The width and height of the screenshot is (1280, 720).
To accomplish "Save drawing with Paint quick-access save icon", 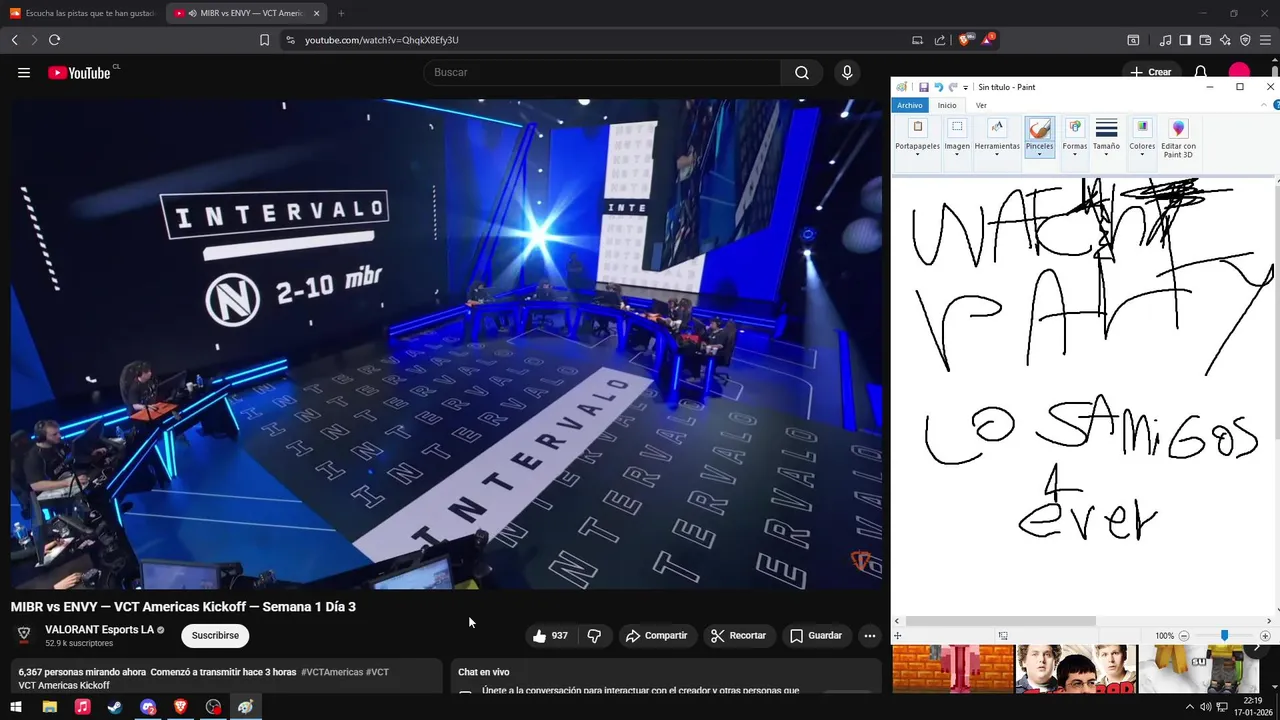I will coord(924,87).
